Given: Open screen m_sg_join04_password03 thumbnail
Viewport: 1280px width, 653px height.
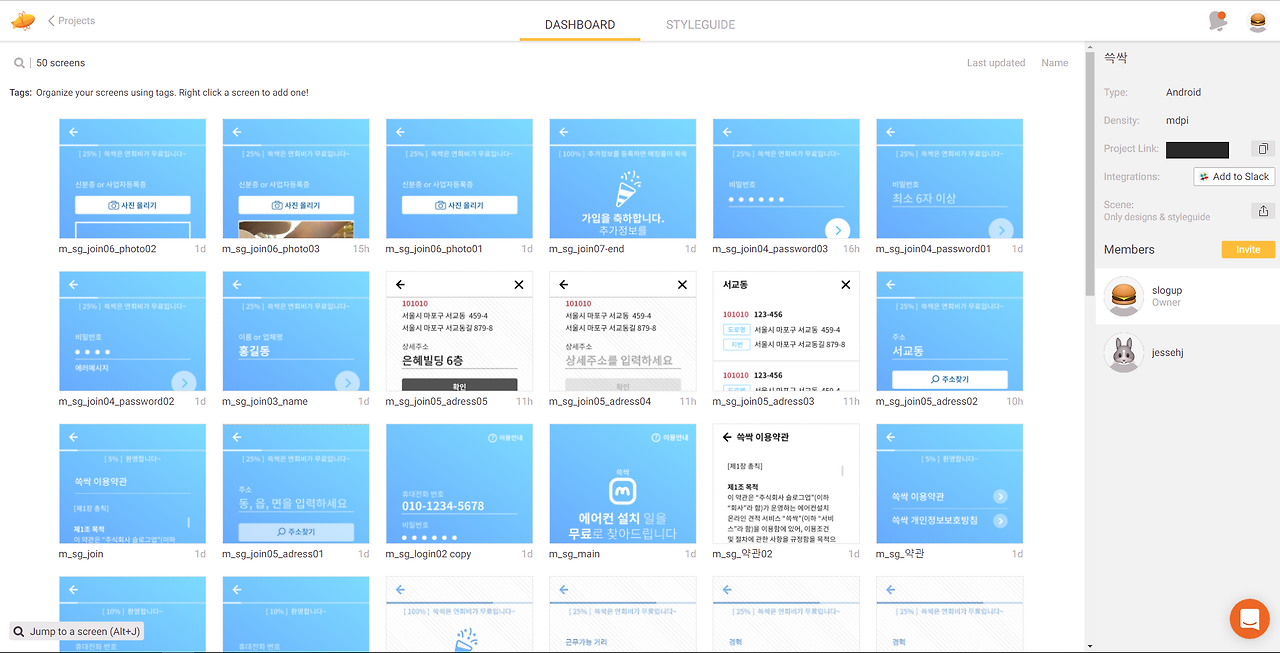Looking at the screenshot, I should coord(786,178).
